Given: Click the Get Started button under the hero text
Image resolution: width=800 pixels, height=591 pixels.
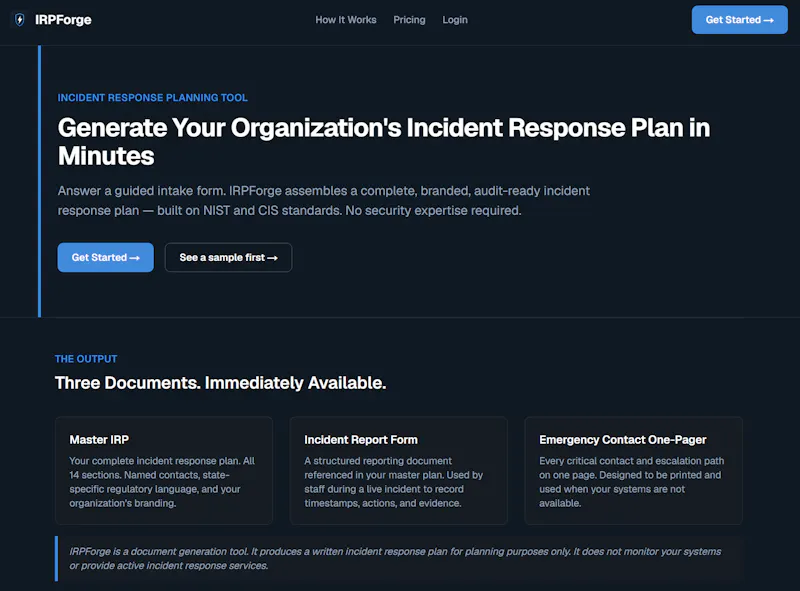Looking at the screenshot, I should point(106,257).
